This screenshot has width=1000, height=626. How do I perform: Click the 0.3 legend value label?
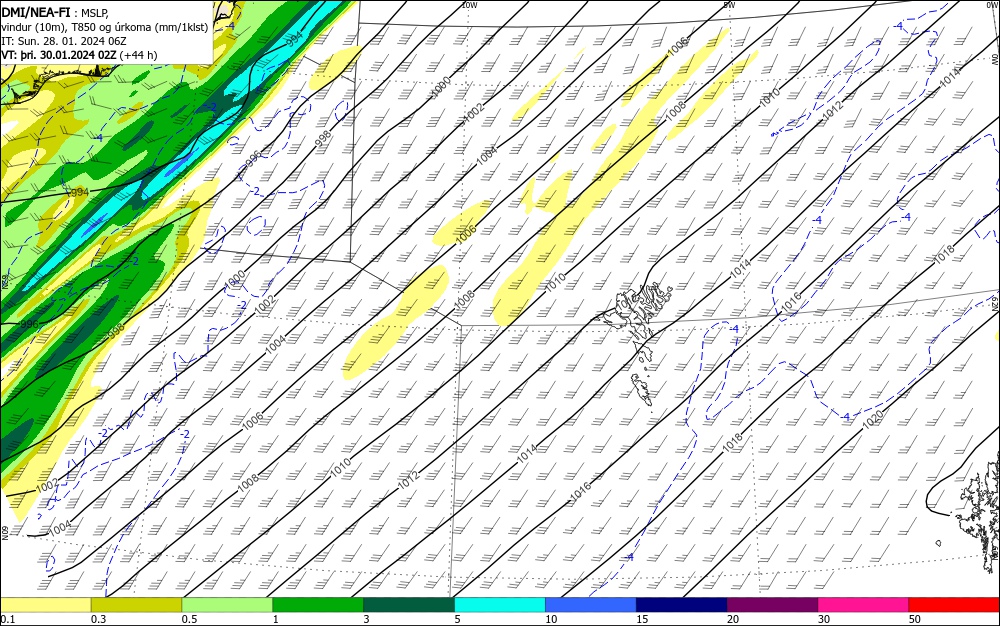click(98, 619)
